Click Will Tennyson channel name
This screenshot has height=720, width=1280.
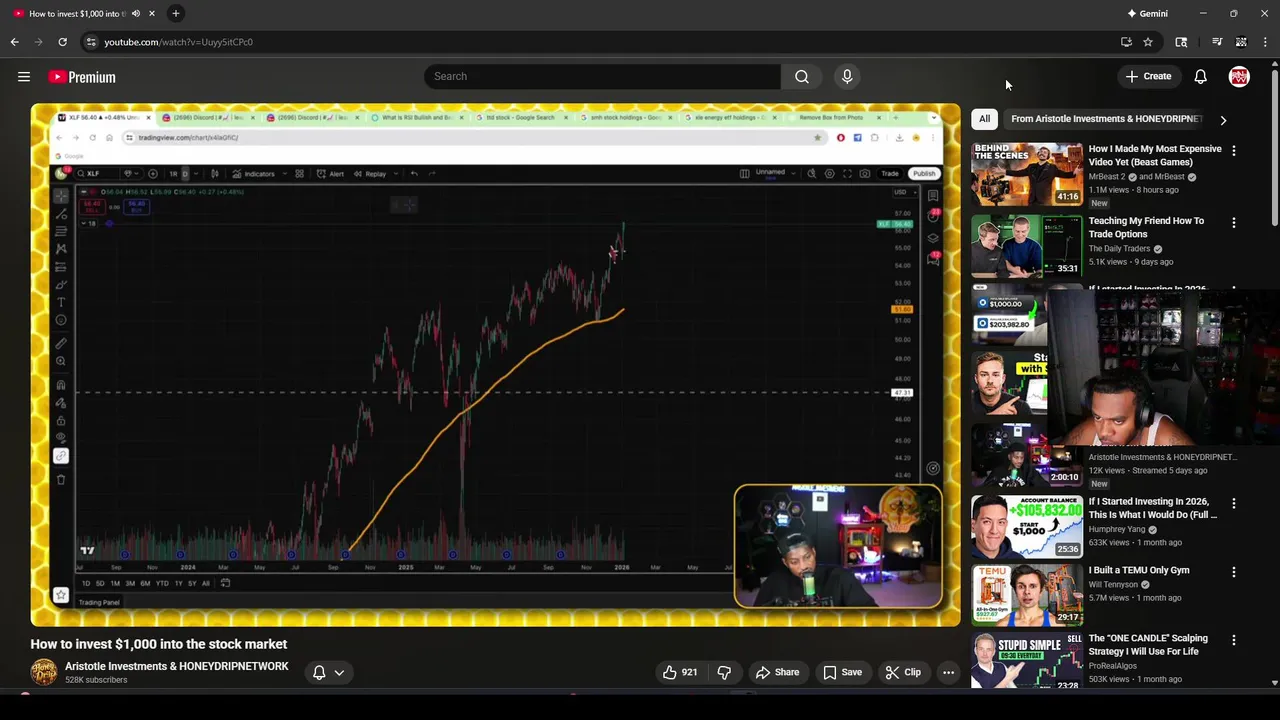point(1113,584)
